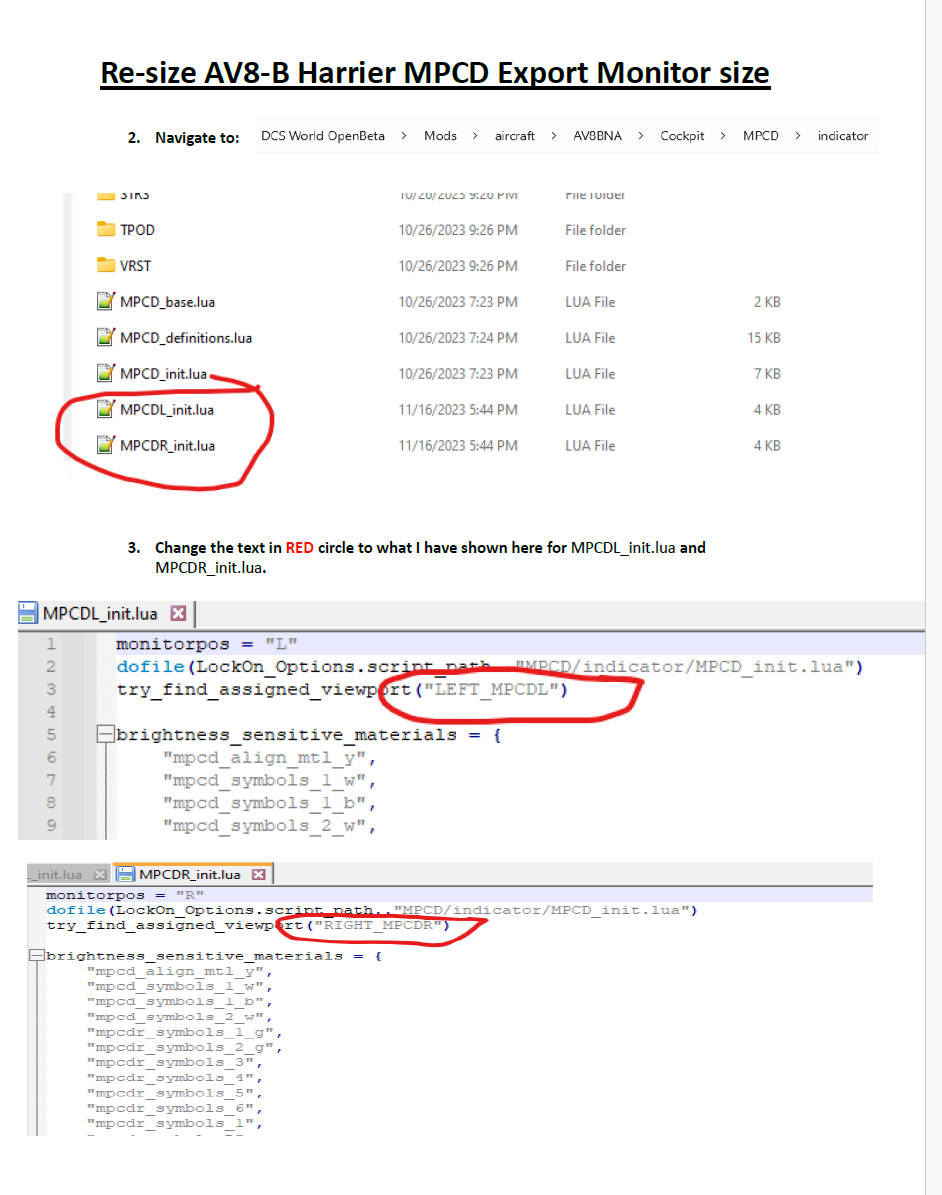This screenshot has width=942, height=1195.
Task: Click line number 3 in the editor margin
Action: [x=51, y=689]
